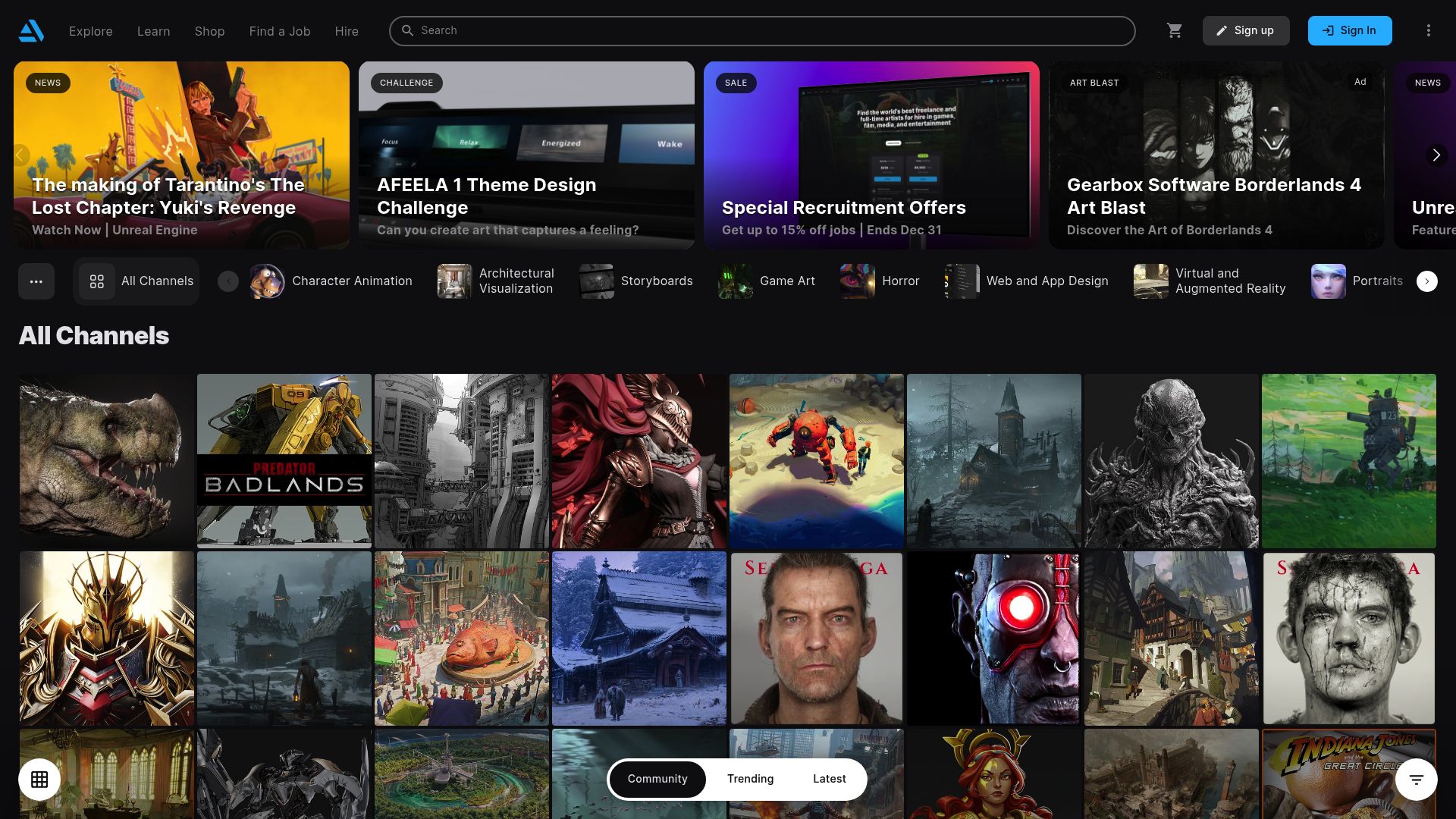Screen dimensions: 1456x819
Task: Open Storyboards channel label
Action: (657, 281)
